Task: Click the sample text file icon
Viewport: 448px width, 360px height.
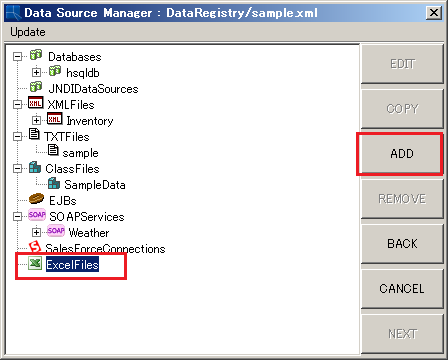Action: 53,150
